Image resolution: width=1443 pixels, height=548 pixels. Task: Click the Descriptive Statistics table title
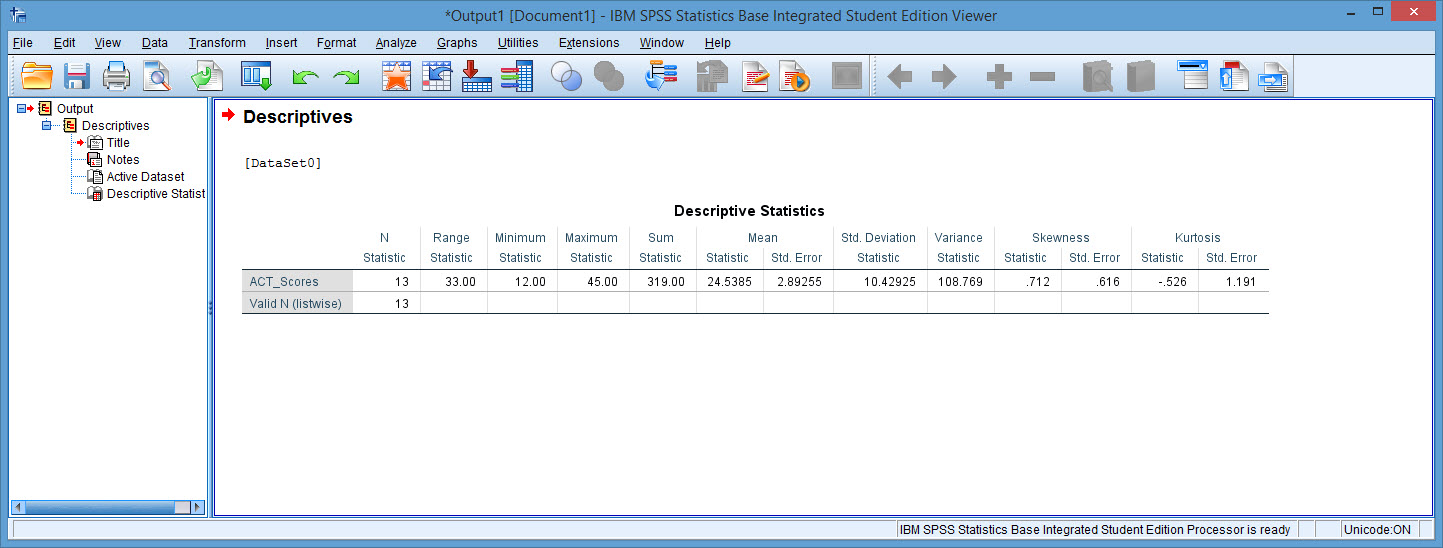pyautogui.click(x=749, y=211)
